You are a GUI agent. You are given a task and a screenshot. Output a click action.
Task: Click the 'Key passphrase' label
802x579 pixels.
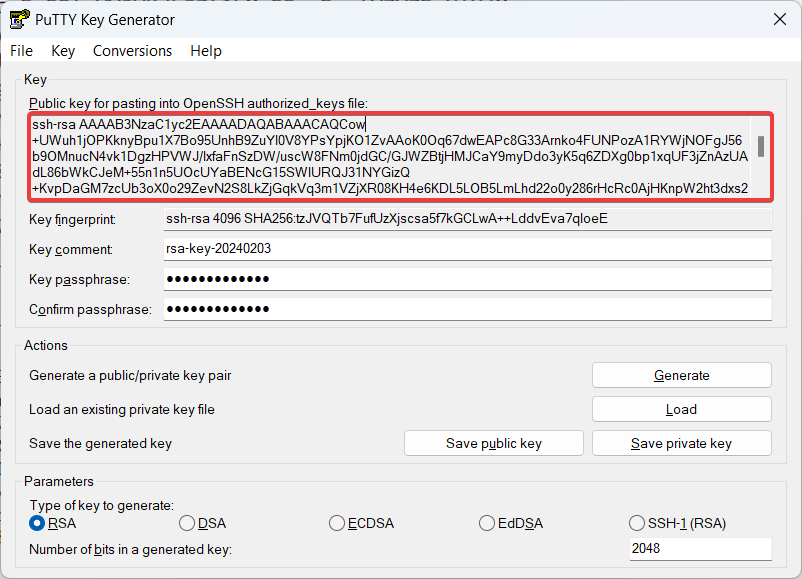tap(79, 280)
